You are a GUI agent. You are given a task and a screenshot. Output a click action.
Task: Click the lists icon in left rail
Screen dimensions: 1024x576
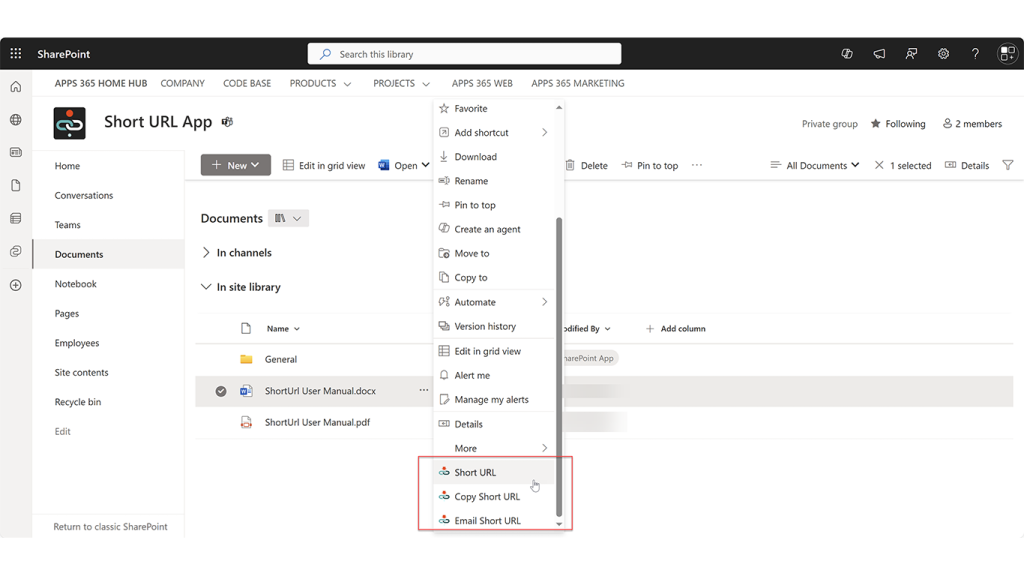pos(16,218)
